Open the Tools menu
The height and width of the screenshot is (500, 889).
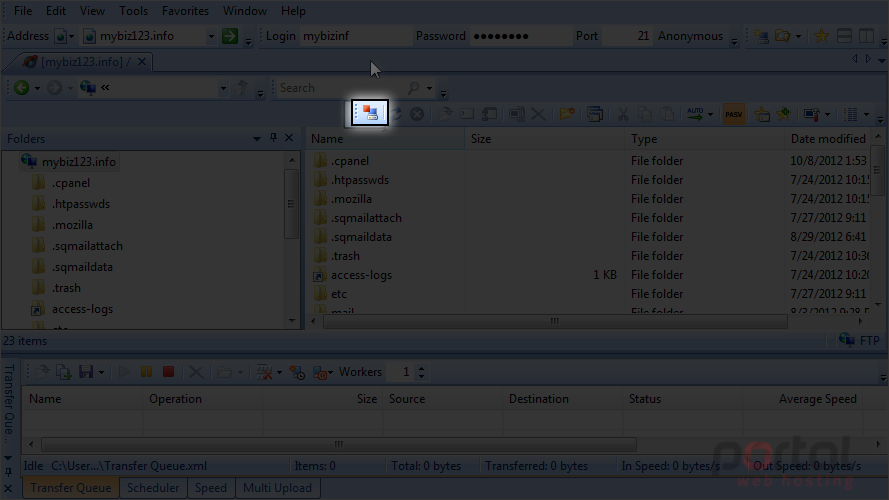point(133,11)
